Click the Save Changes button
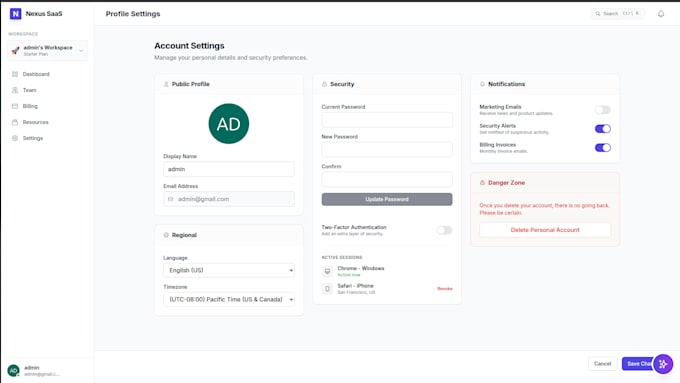Viewport: 680px width, 383px height. tap(638, 364)
